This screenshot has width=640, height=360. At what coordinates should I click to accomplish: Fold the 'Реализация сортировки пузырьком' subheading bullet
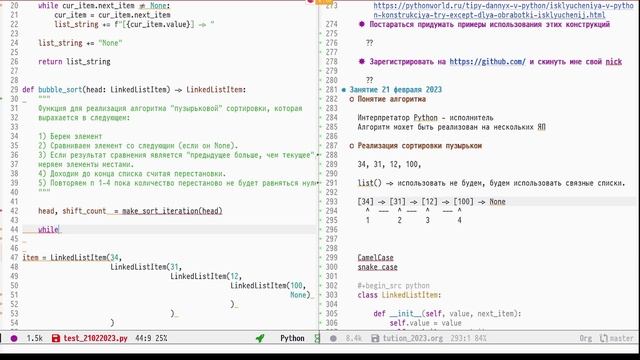click(352, 146)
